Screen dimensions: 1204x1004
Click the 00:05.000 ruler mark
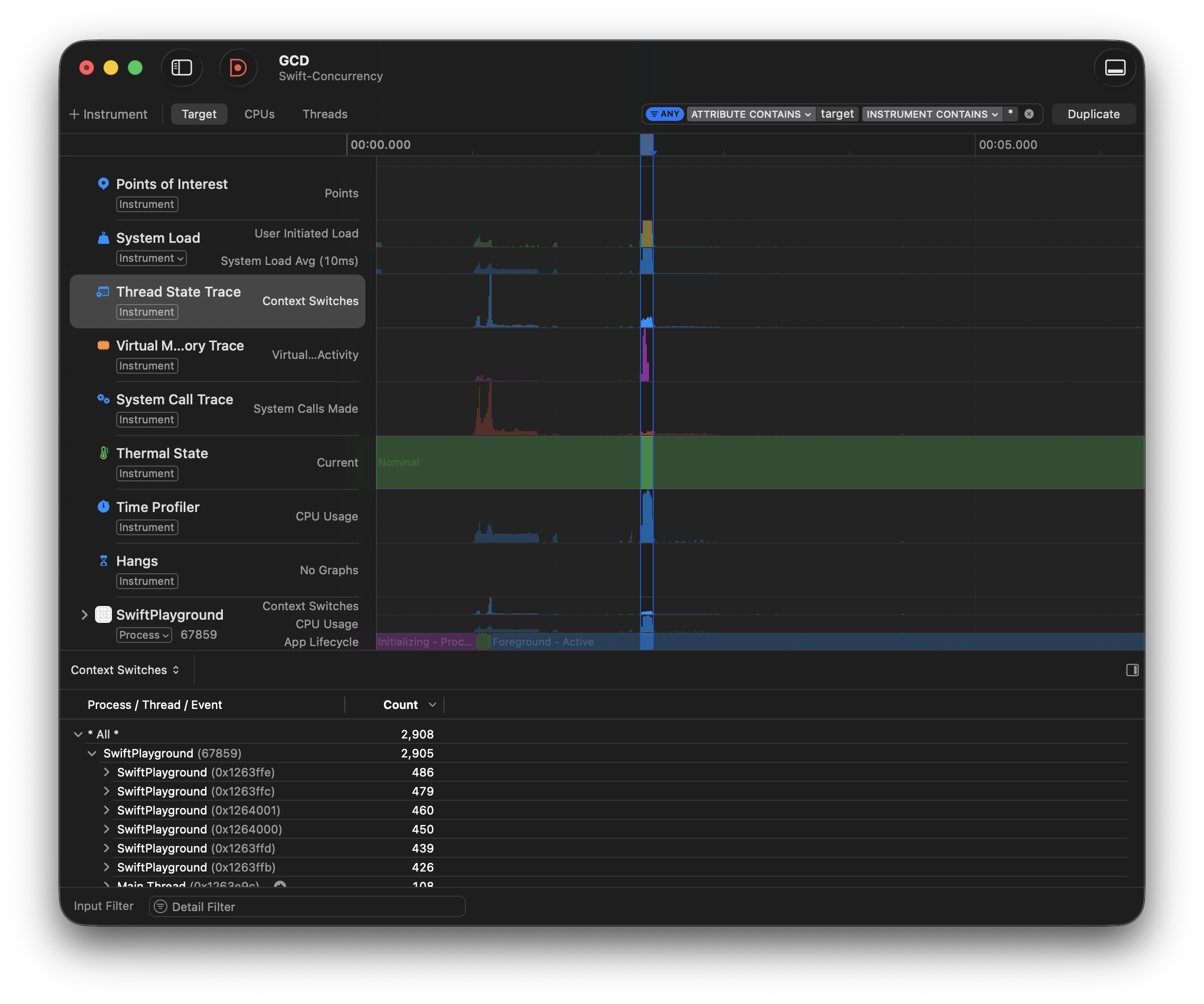(1008, 145)
